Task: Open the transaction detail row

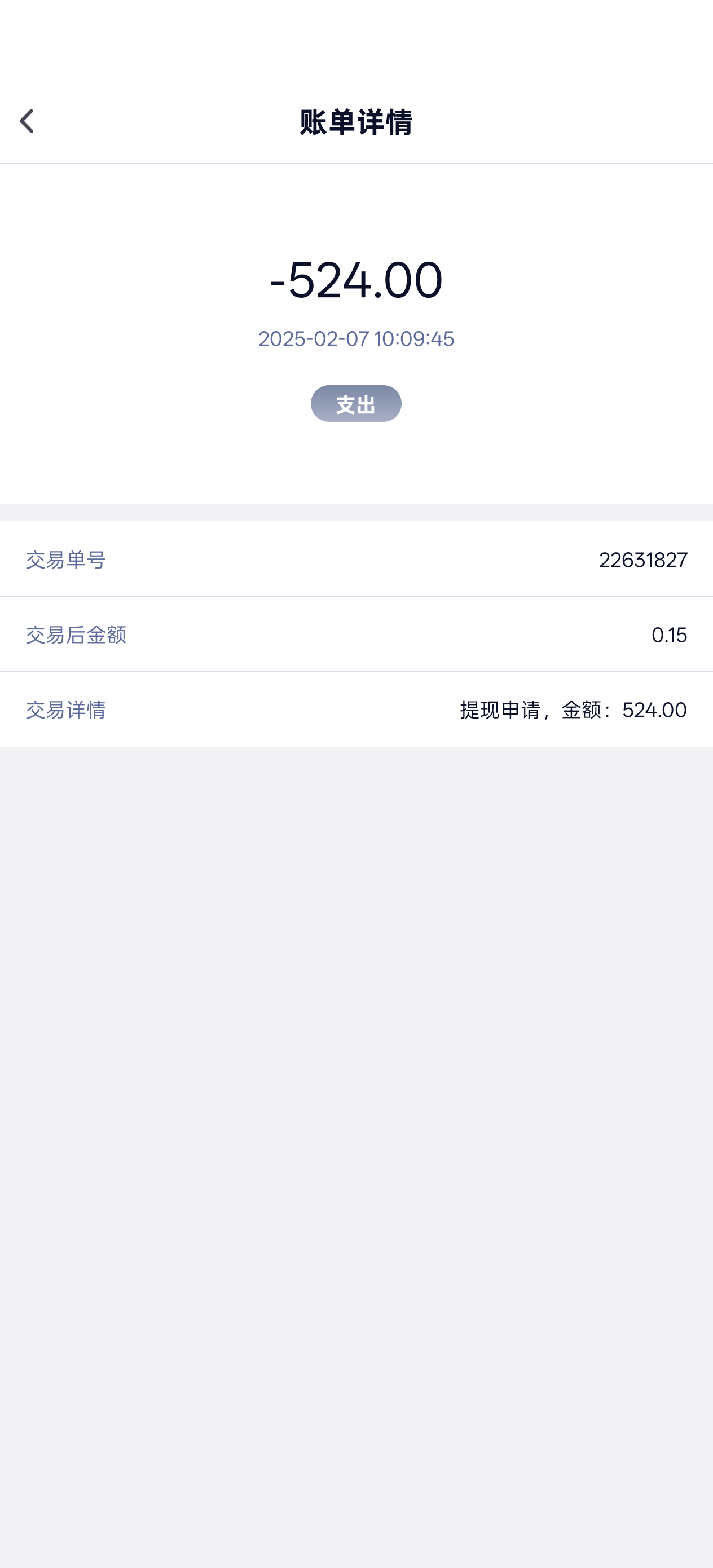Action: pos(356,710)
